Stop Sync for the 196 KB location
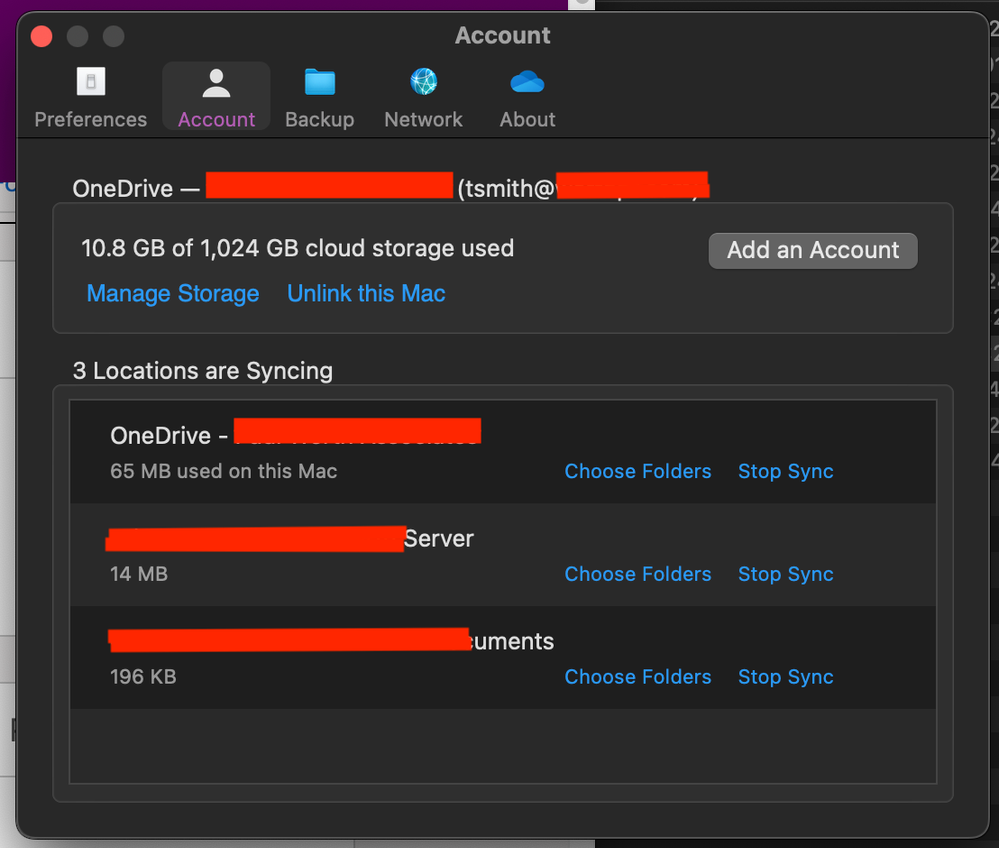The width and height of the screenshot is (999, 848). (786, 676)
